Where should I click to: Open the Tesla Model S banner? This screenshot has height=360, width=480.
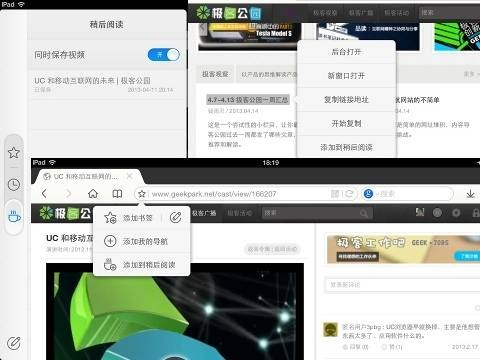[249, 36]
